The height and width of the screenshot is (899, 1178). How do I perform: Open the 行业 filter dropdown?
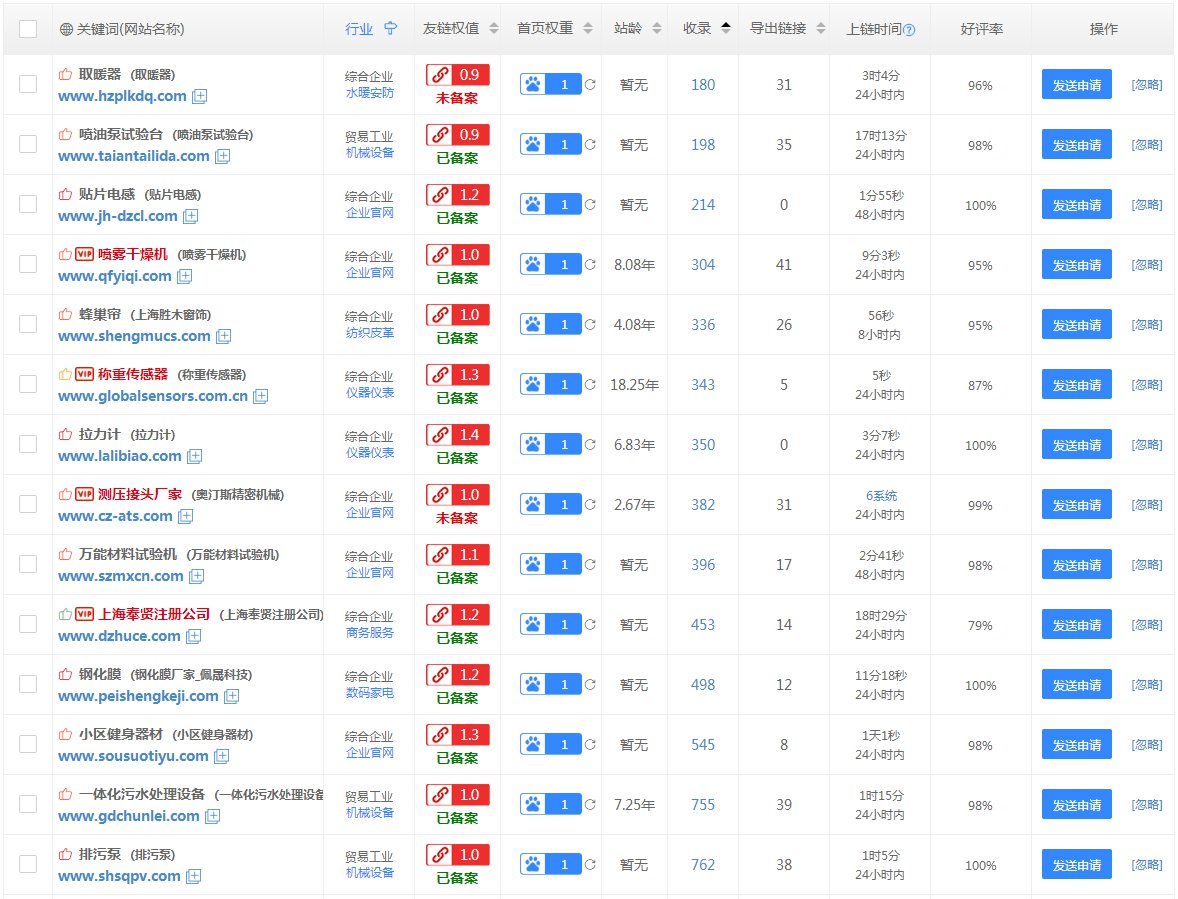coord(390,29)
